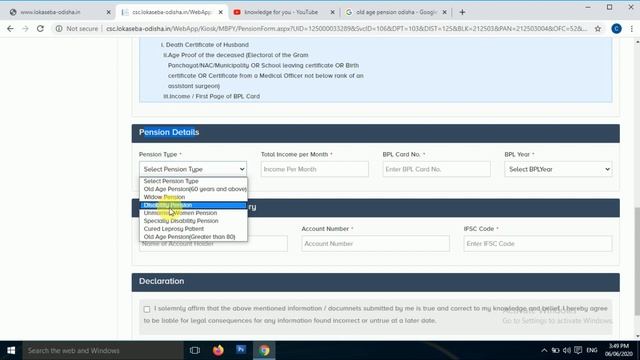Select Cured Leprosy Patient option
The height and width of the screenshot is (360, 640).
tap(193, 229)
